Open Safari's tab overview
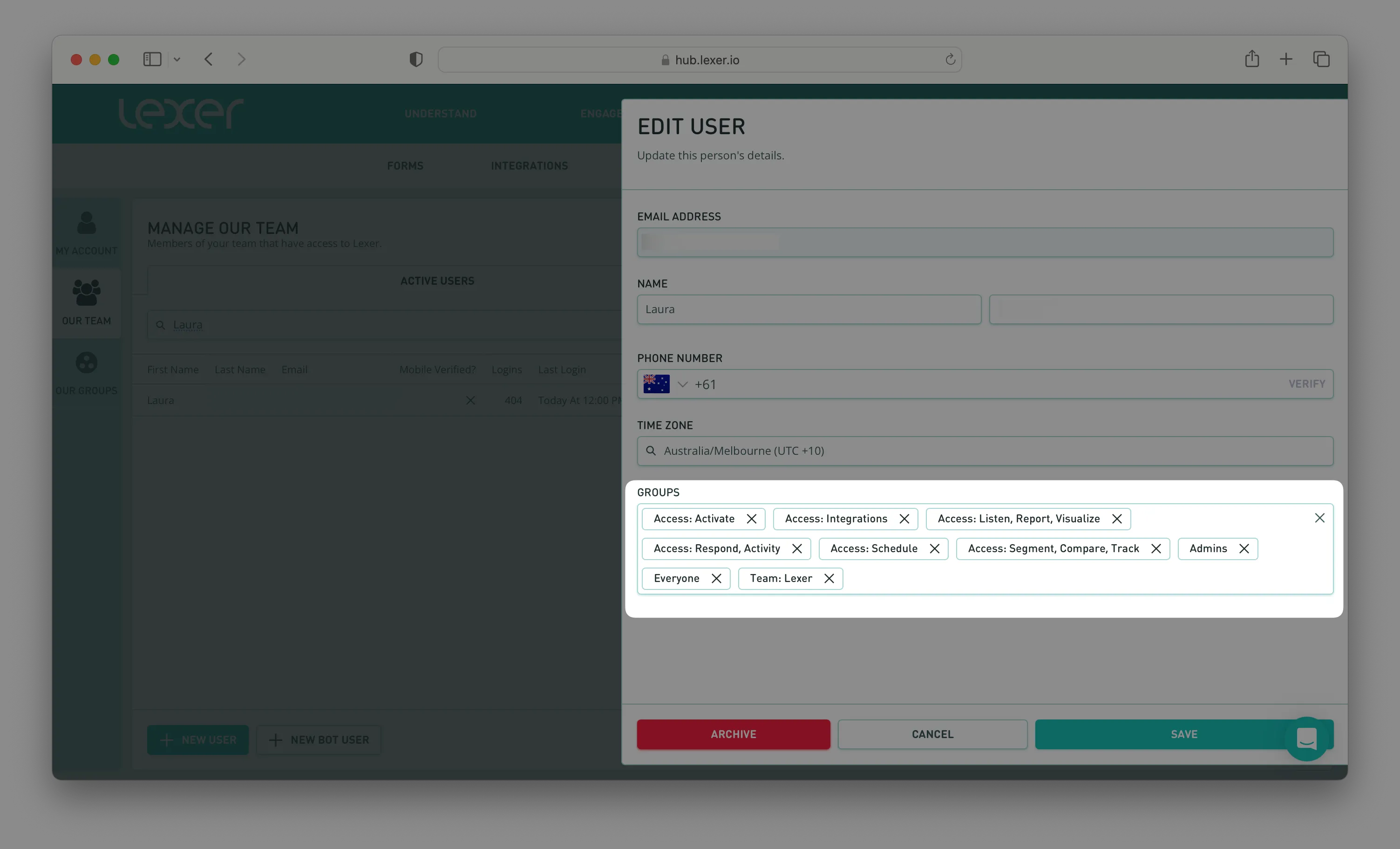 pyautogui.click(x=1321, y=59)
